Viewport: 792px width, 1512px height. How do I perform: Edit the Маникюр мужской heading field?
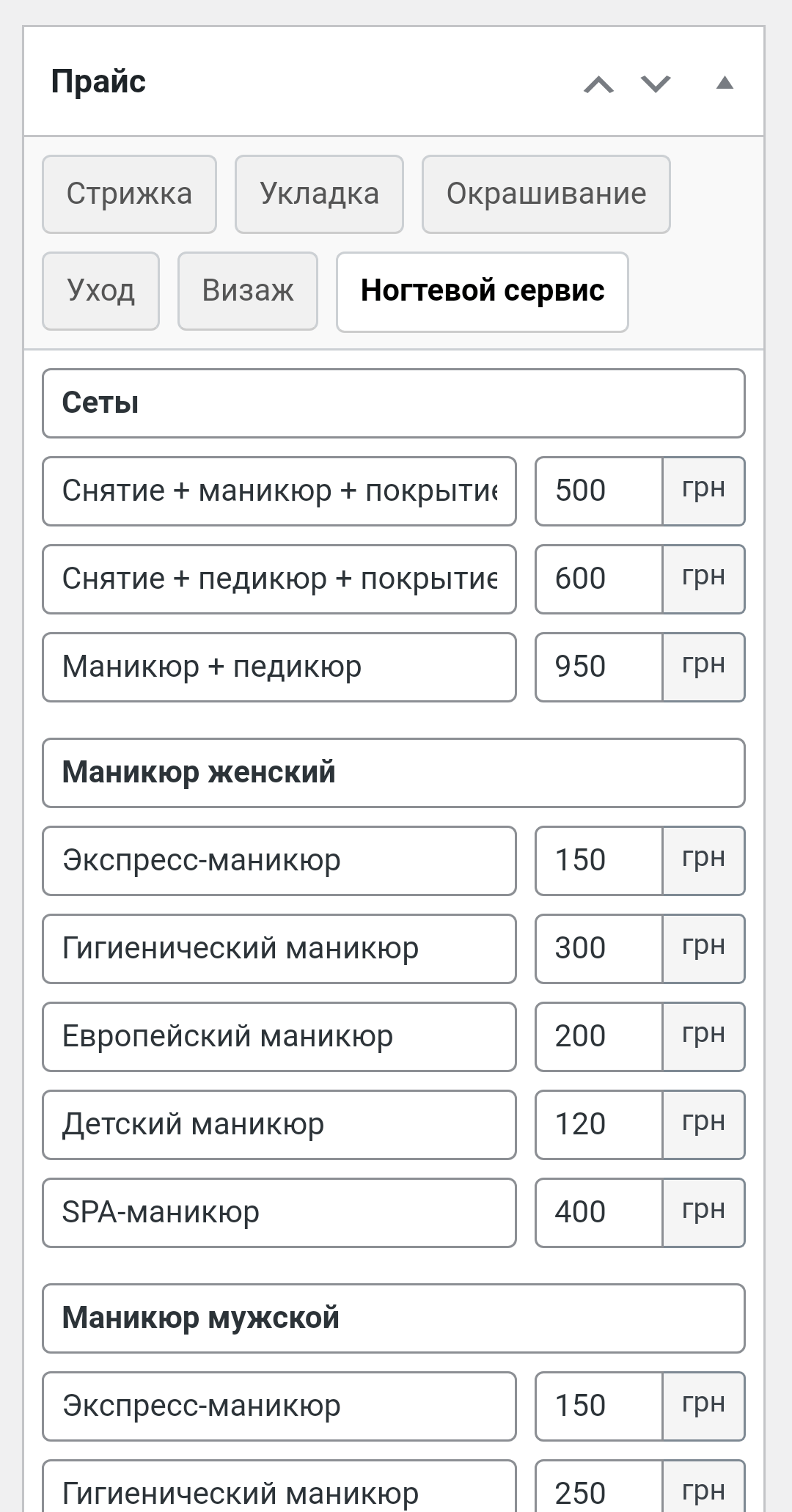click(x=393, y=1318)
